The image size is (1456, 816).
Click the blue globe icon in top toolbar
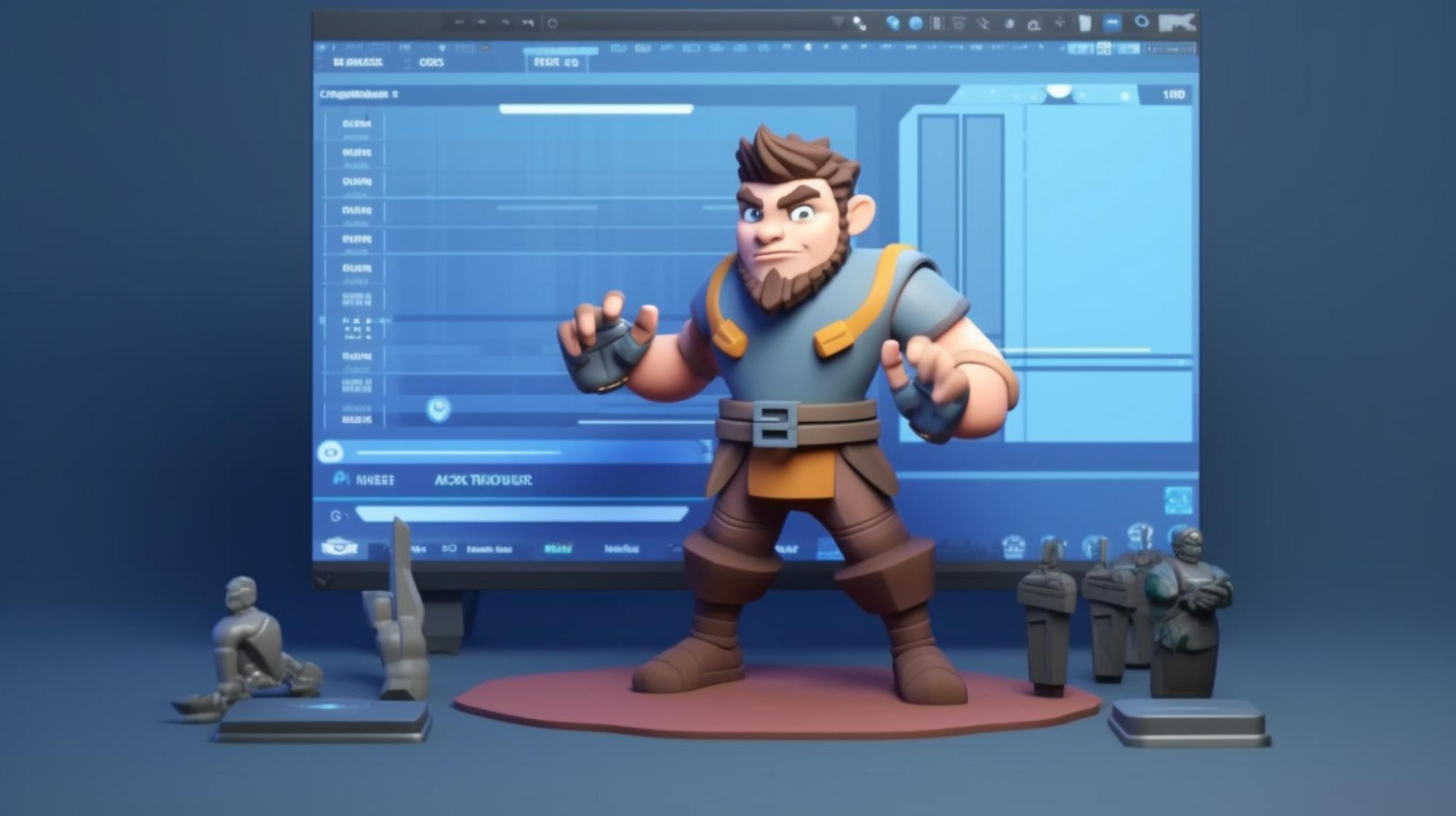tap(915, 23)
